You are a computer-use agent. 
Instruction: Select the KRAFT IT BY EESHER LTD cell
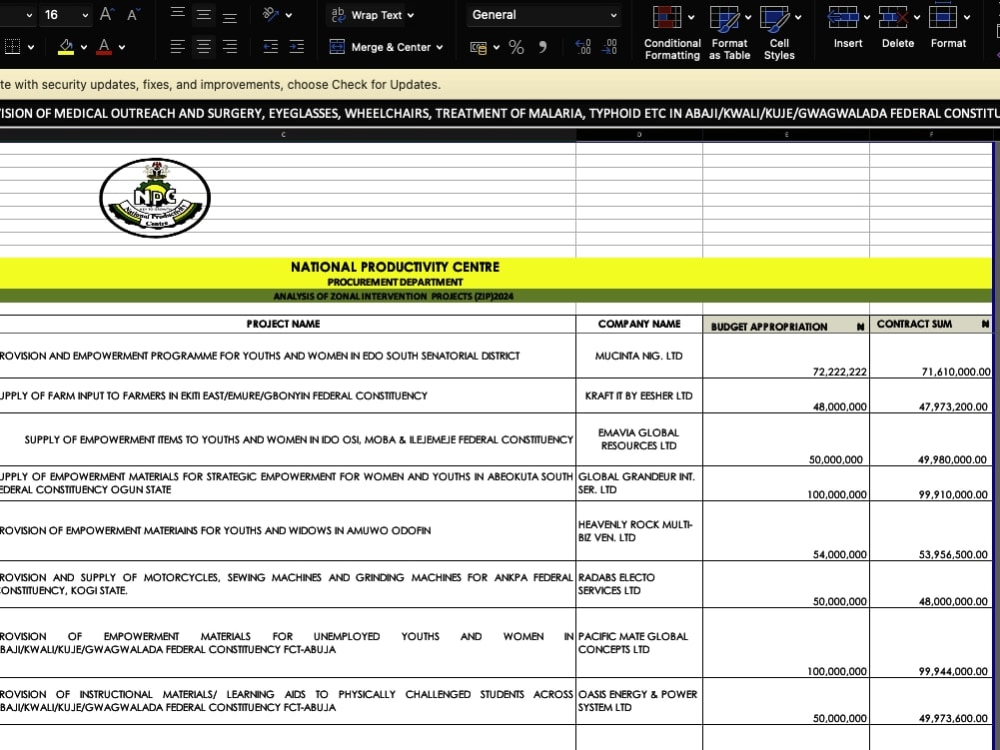(639, 395)
